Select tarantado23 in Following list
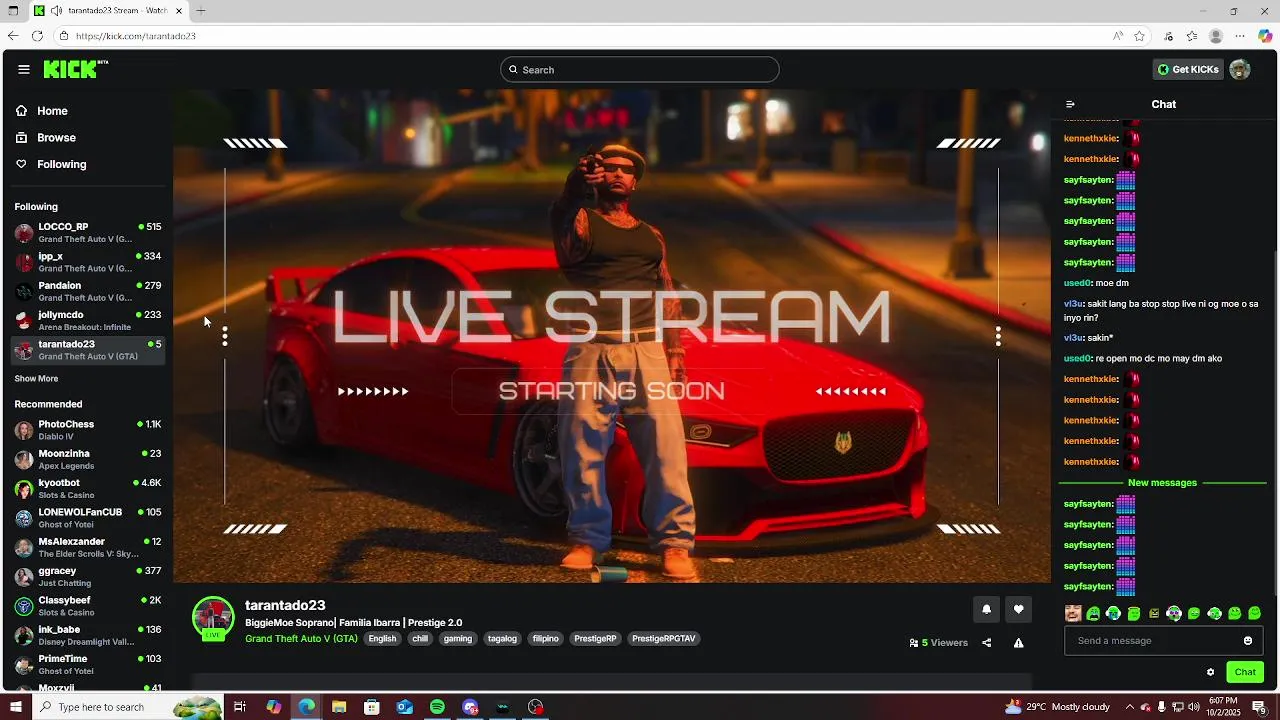The height and width of the screenshot is (720, 1280). 88,350
